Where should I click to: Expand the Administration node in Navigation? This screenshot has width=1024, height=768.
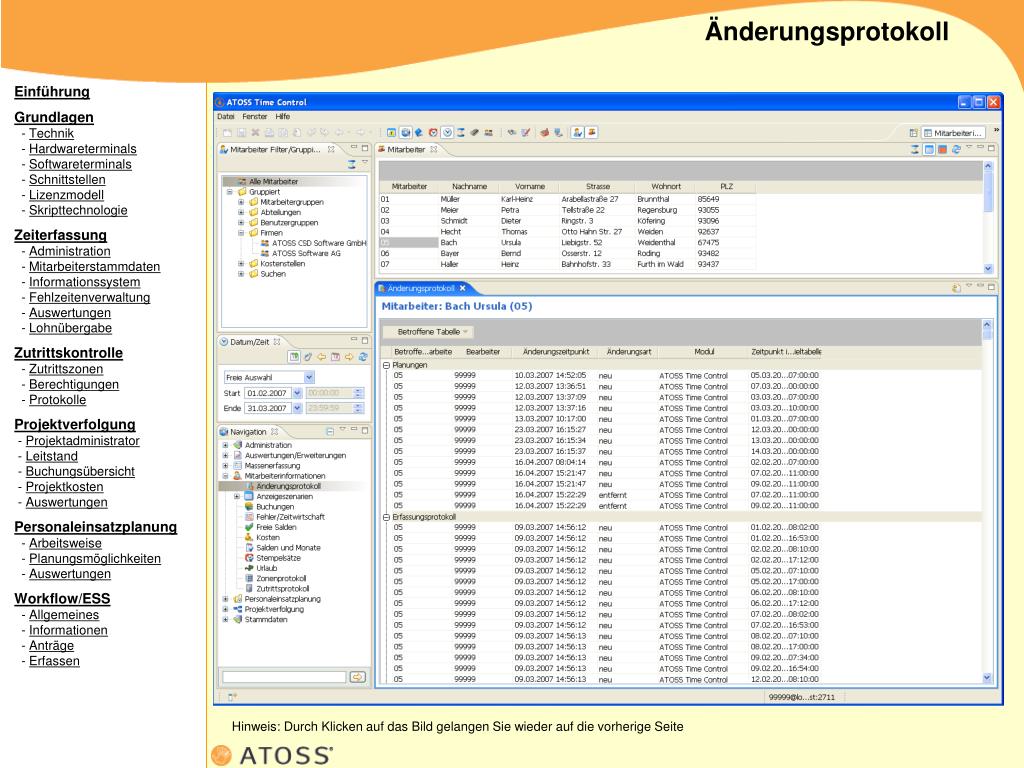pyautogui.click(x=225, y=445)
